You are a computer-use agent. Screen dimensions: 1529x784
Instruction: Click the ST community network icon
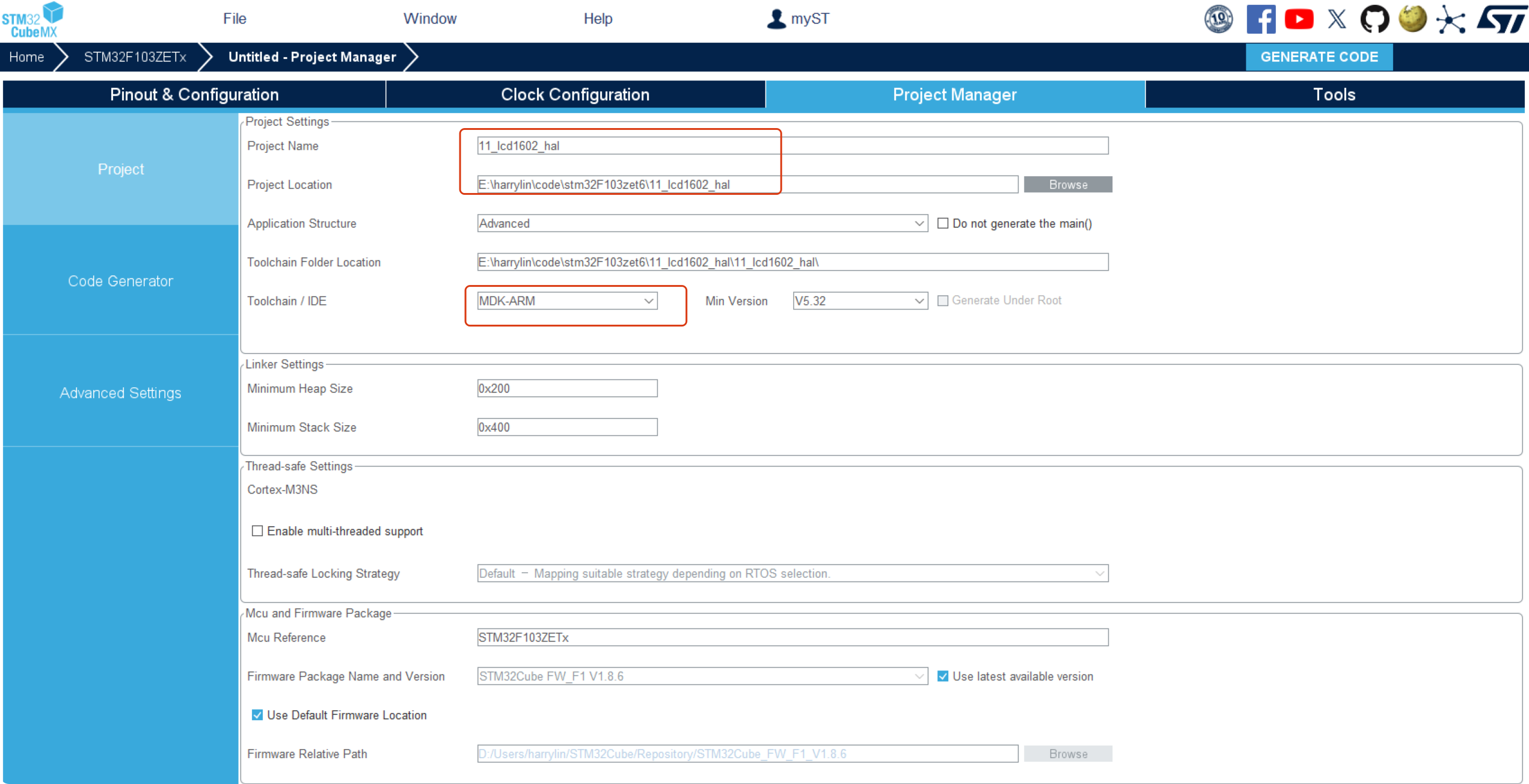(x=1451, y=19)
